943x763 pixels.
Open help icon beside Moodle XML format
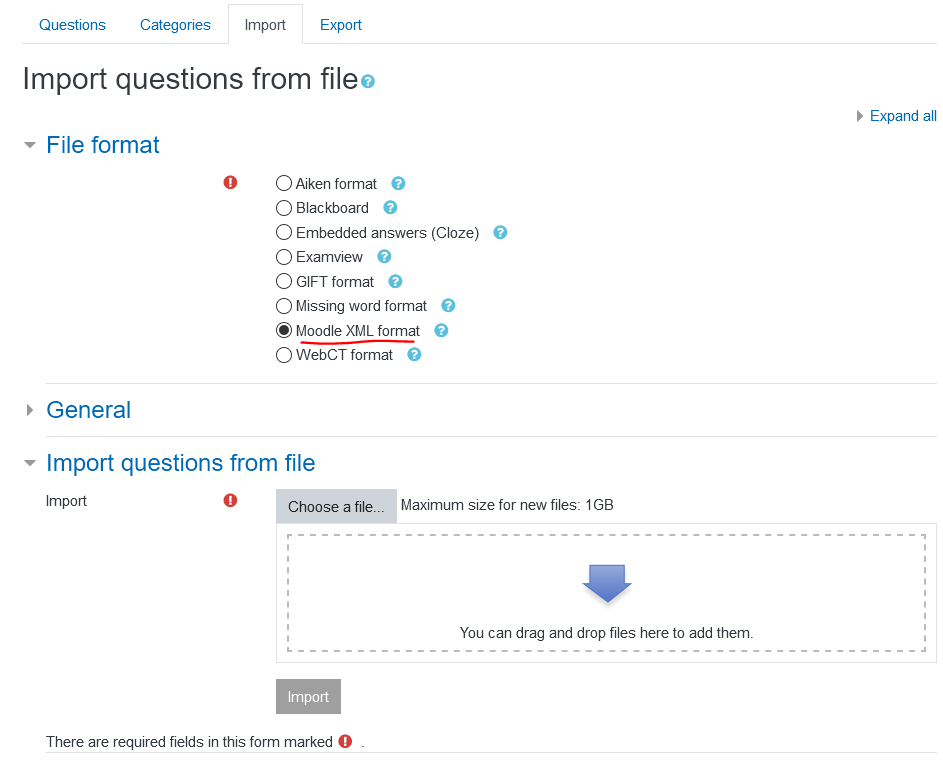point(441,331)
